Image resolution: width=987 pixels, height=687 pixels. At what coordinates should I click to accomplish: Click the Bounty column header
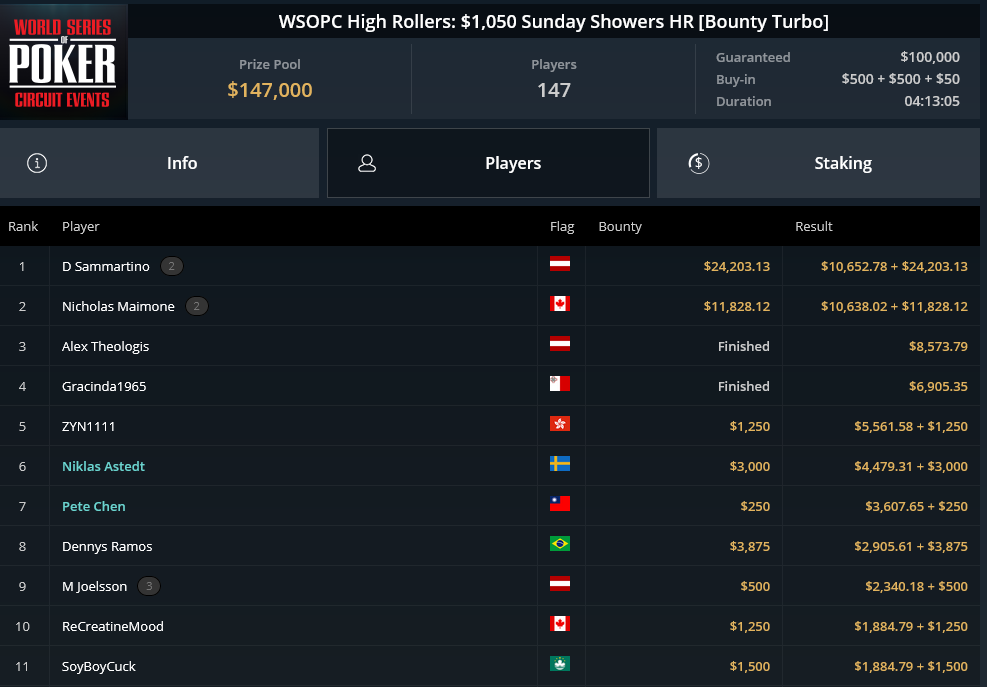pyautogui.click(x=620, y=226)
